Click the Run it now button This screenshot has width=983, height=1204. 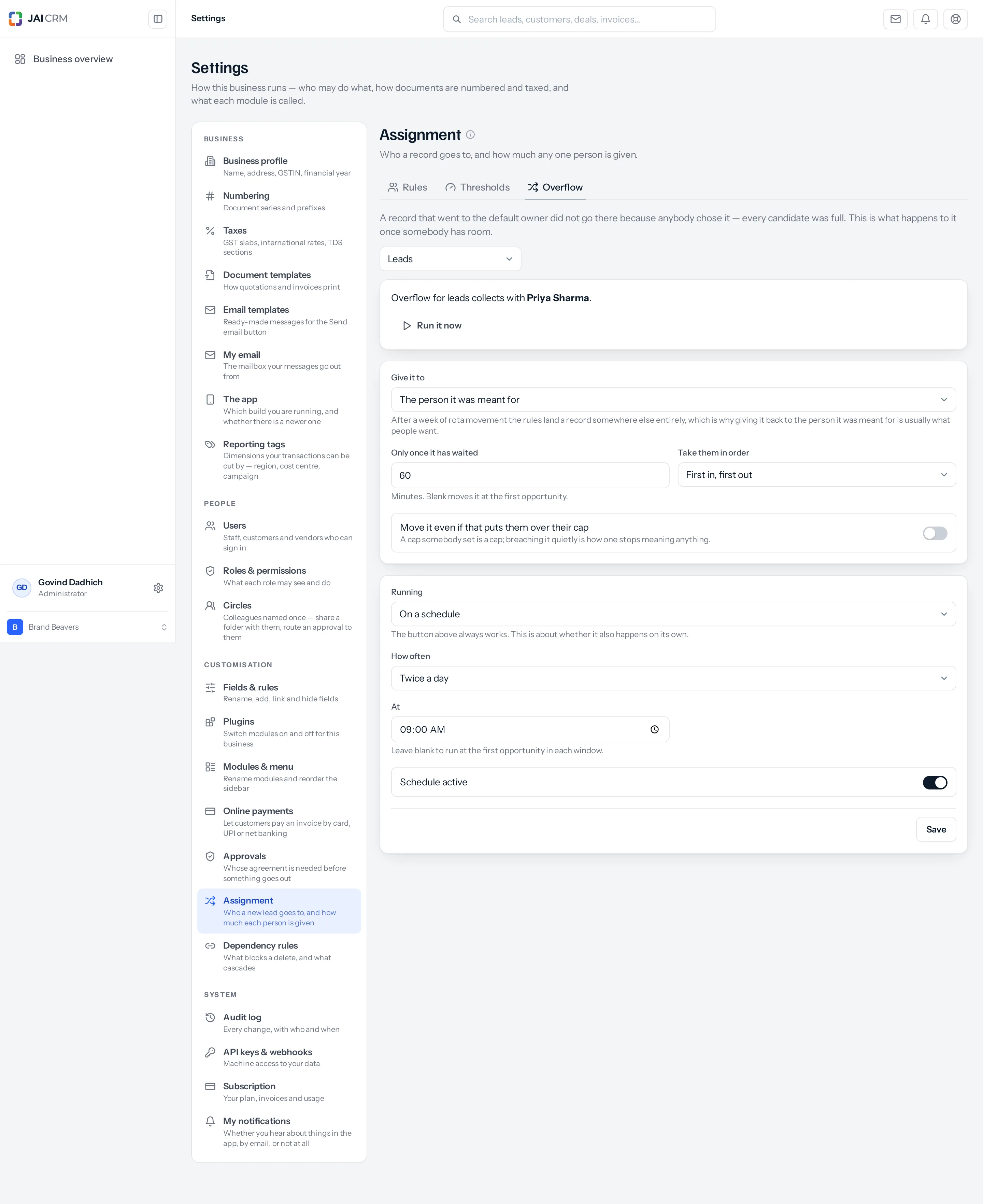[x=432, y=326]
